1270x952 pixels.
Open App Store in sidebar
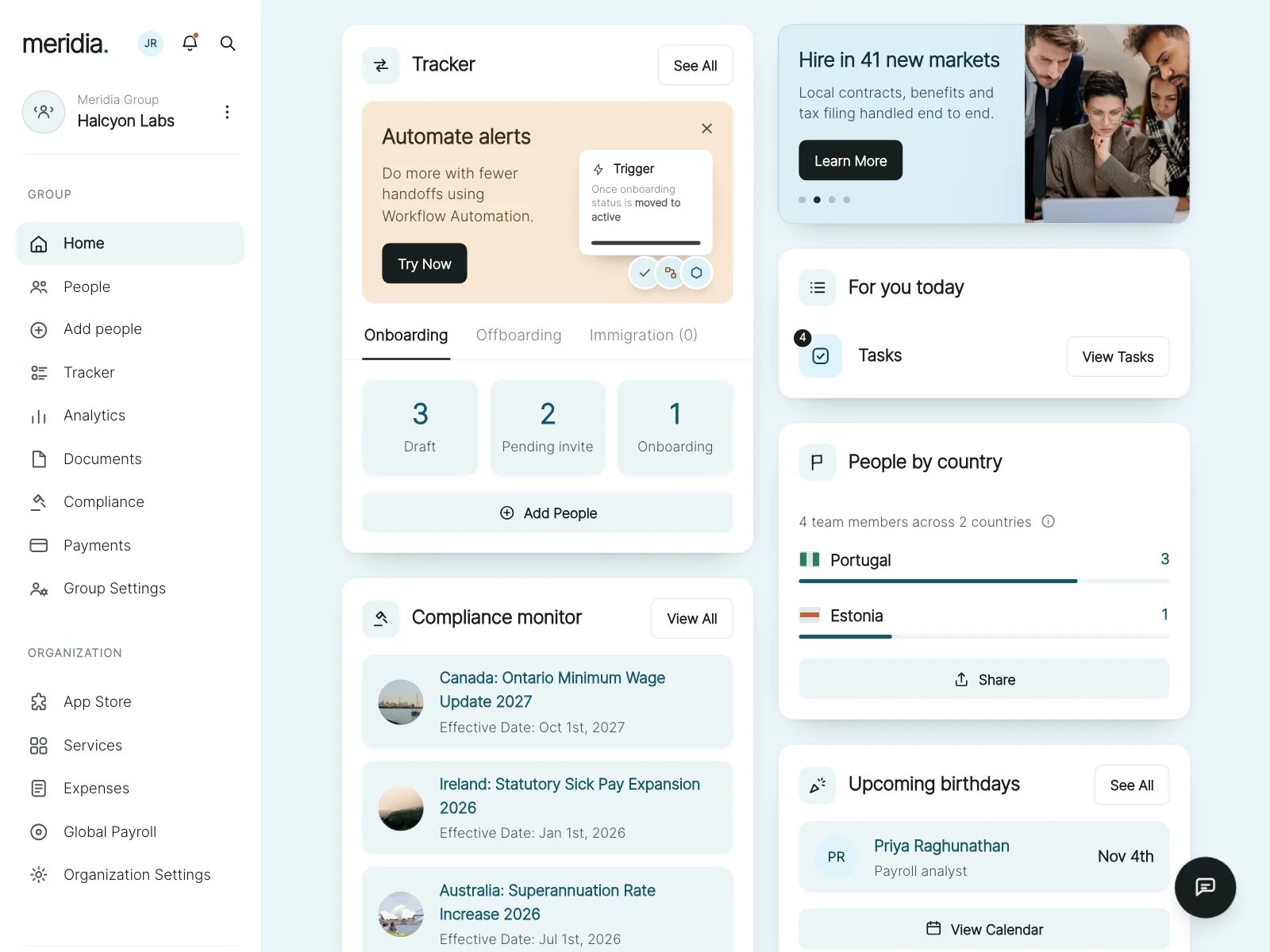pyautogui.click(x=130, y=702)
